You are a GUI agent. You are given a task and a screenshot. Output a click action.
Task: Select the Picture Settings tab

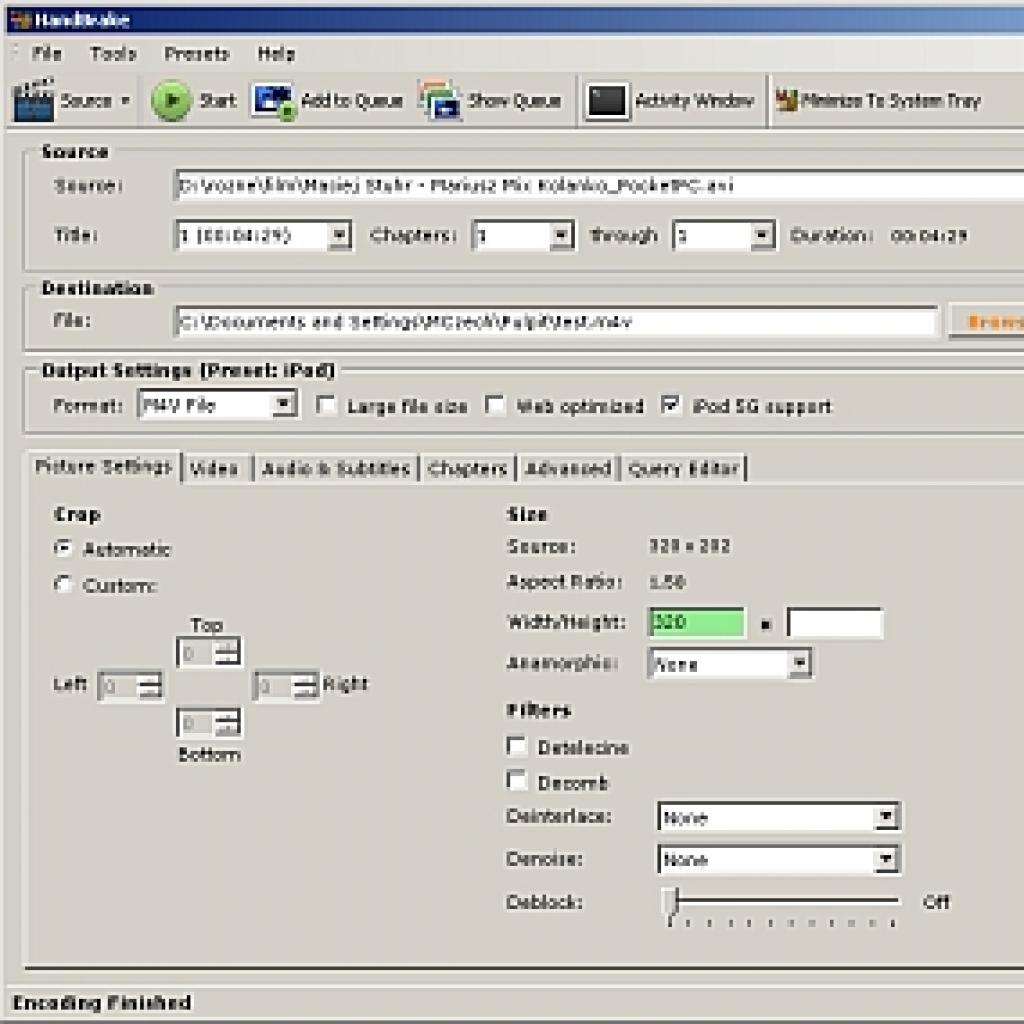(103, 467)
